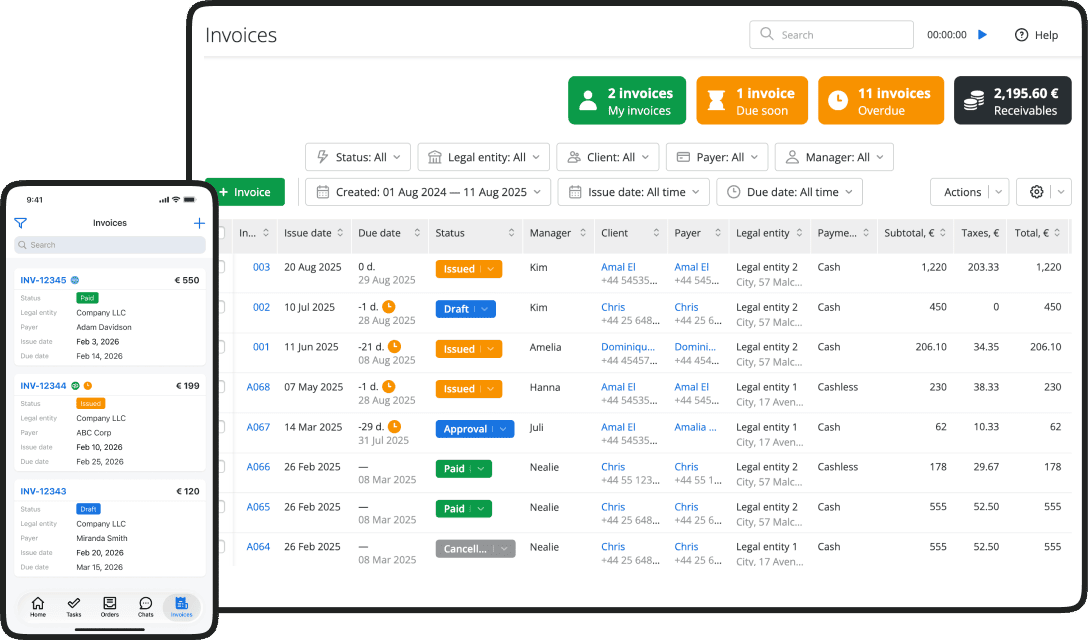This screenshot has width=1088, height=640.
Task: Click inside the Search field
Action: (x=831, y=34)
